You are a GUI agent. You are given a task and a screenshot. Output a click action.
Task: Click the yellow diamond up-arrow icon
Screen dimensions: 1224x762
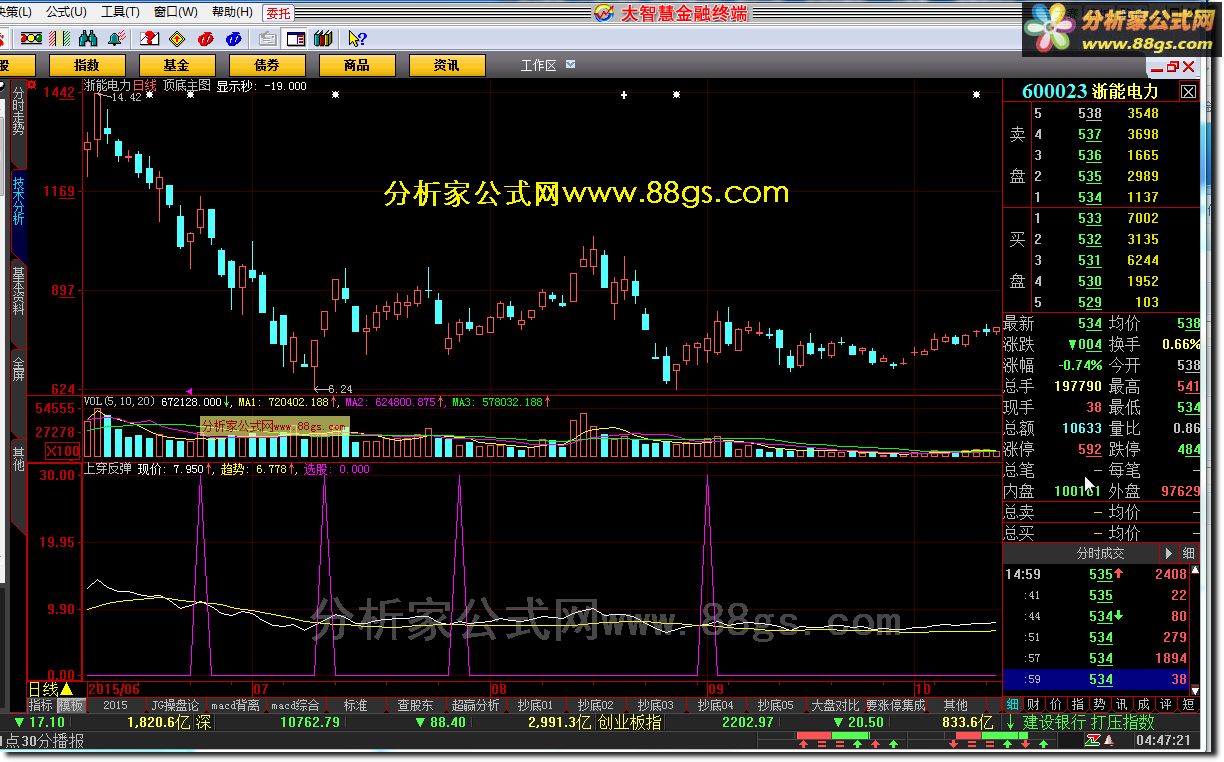pos(177,39)
